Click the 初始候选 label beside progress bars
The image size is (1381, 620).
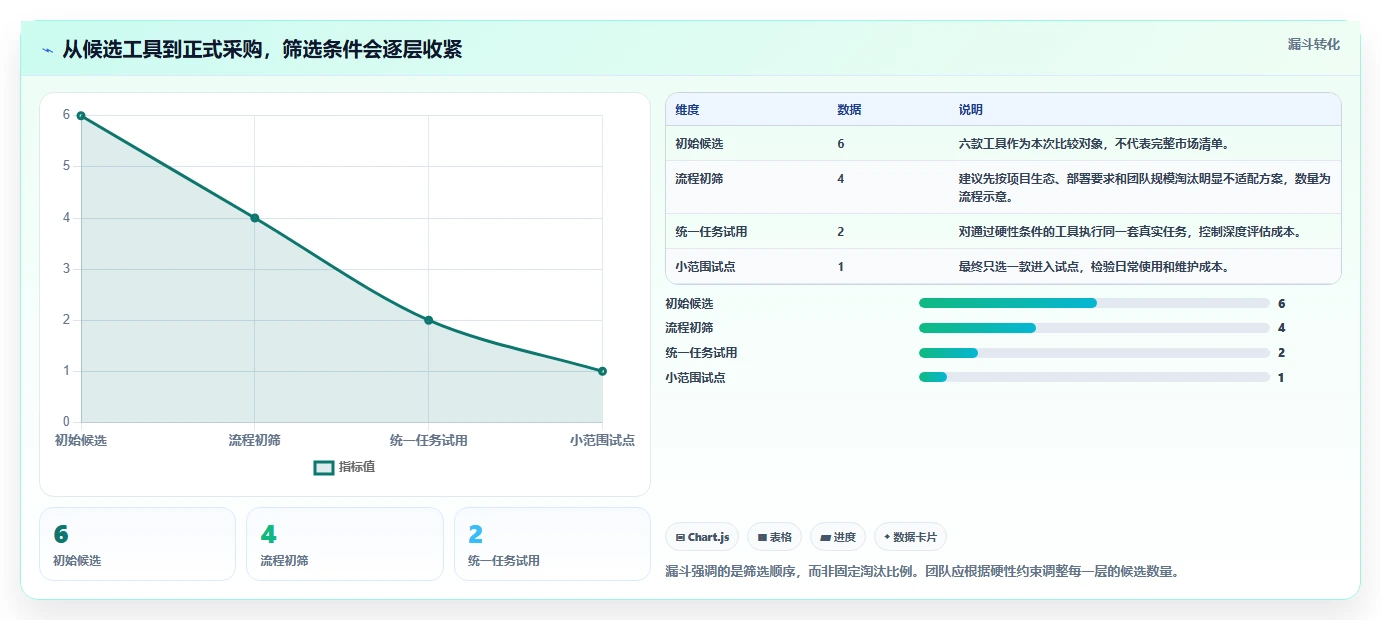[x=689, y=303]
